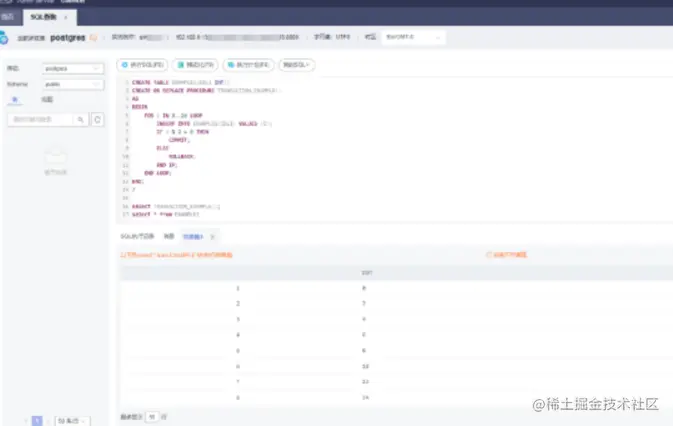This screenshot has width=673, height=426.
Task: Close the Result Set 1 tab
Action: point(212,237)
